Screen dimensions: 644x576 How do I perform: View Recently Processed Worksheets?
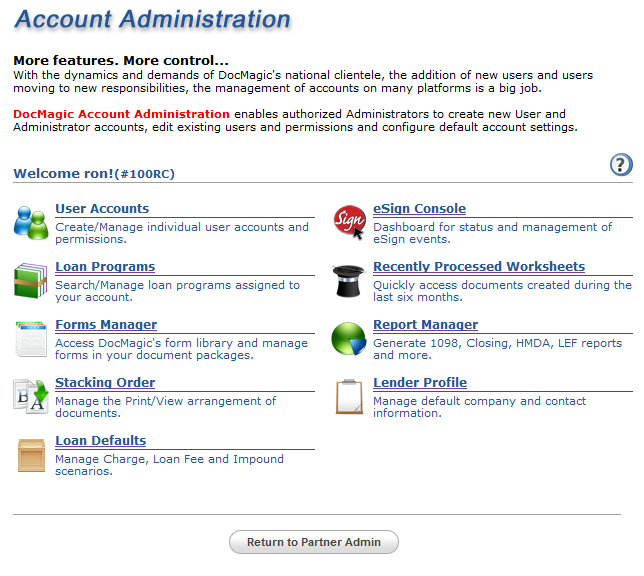(x=479, y=267)
